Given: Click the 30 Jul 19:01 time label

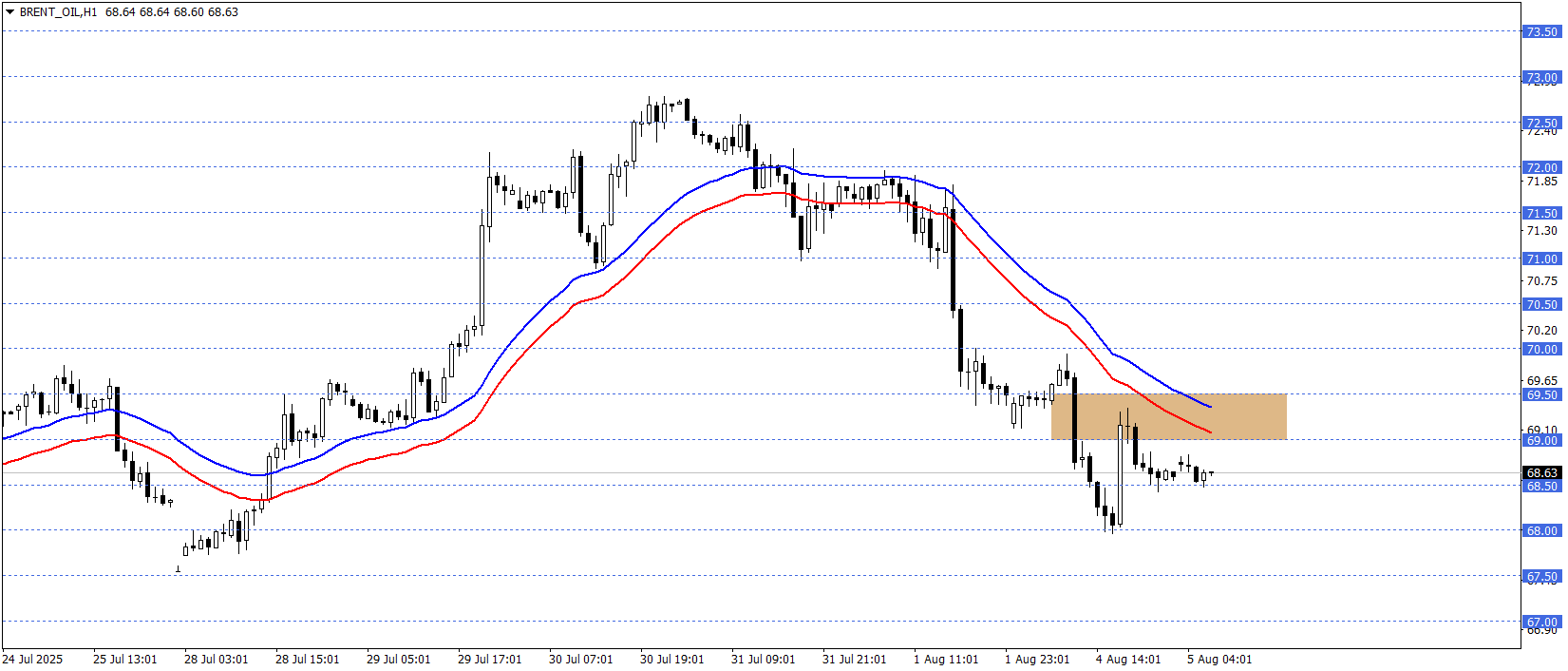Looking at the screenshot, I should coord(672,659).
